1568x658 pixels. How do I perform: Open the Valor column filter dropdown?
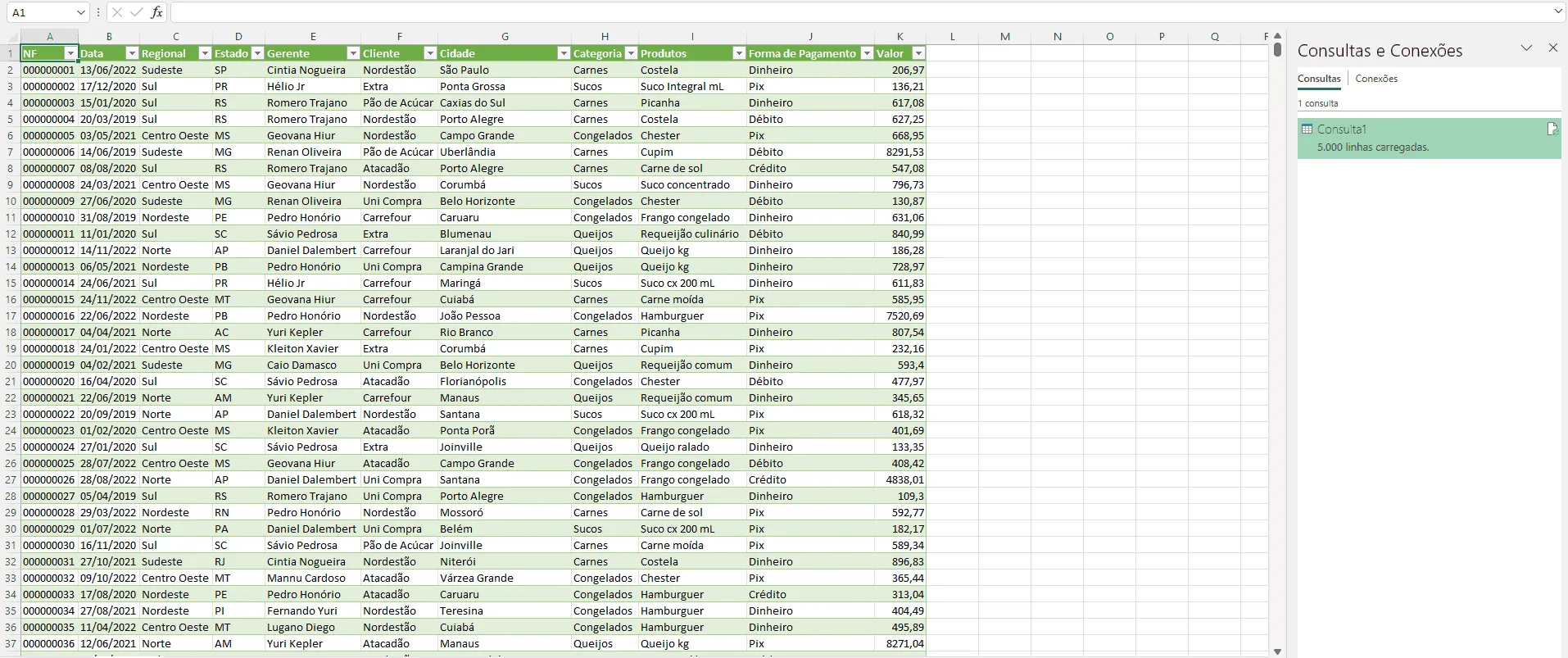[x=918, y=53]
